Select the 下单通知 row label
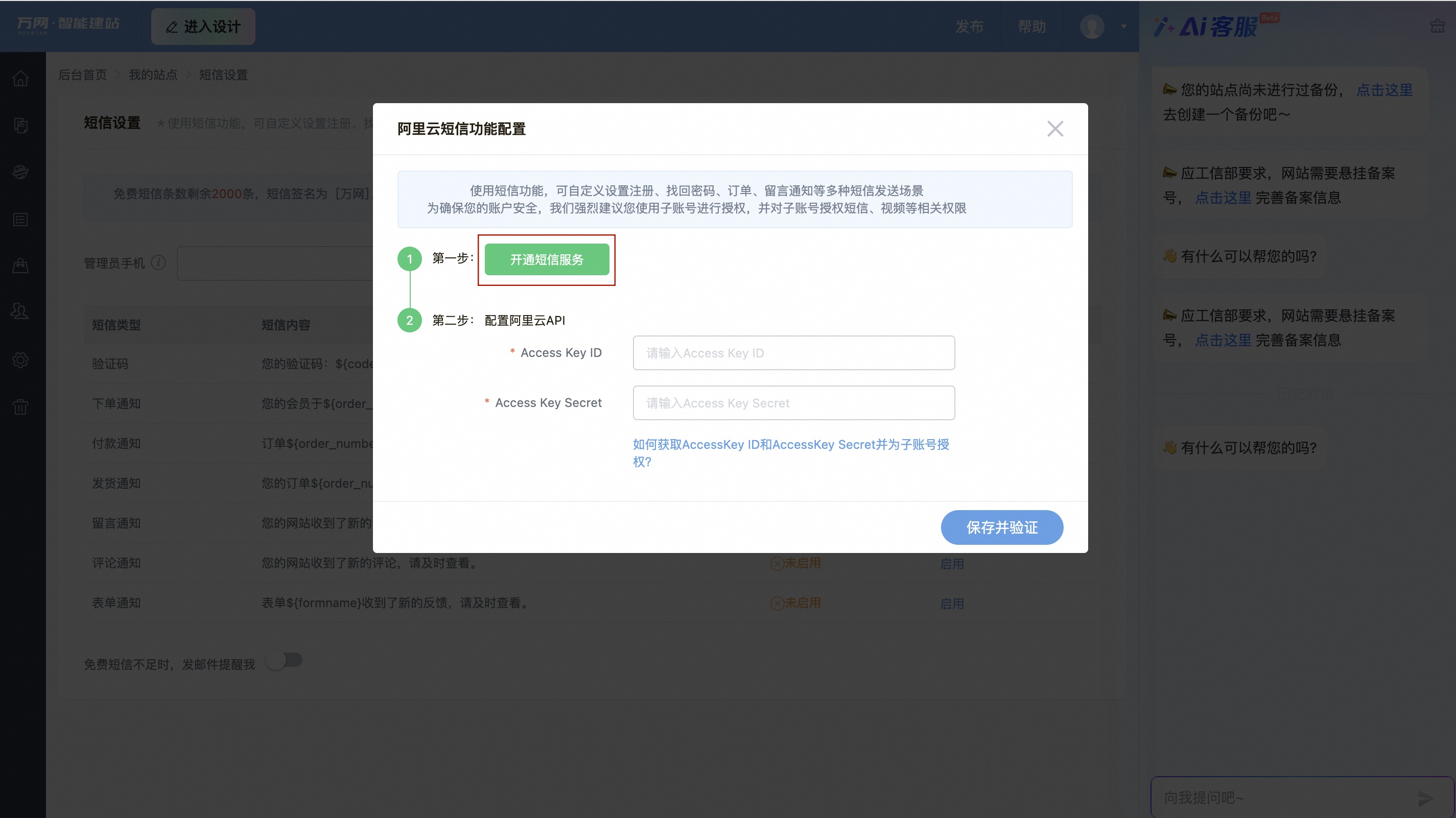The height and width of the screenshot is (818, 1456). pos(116,403)
